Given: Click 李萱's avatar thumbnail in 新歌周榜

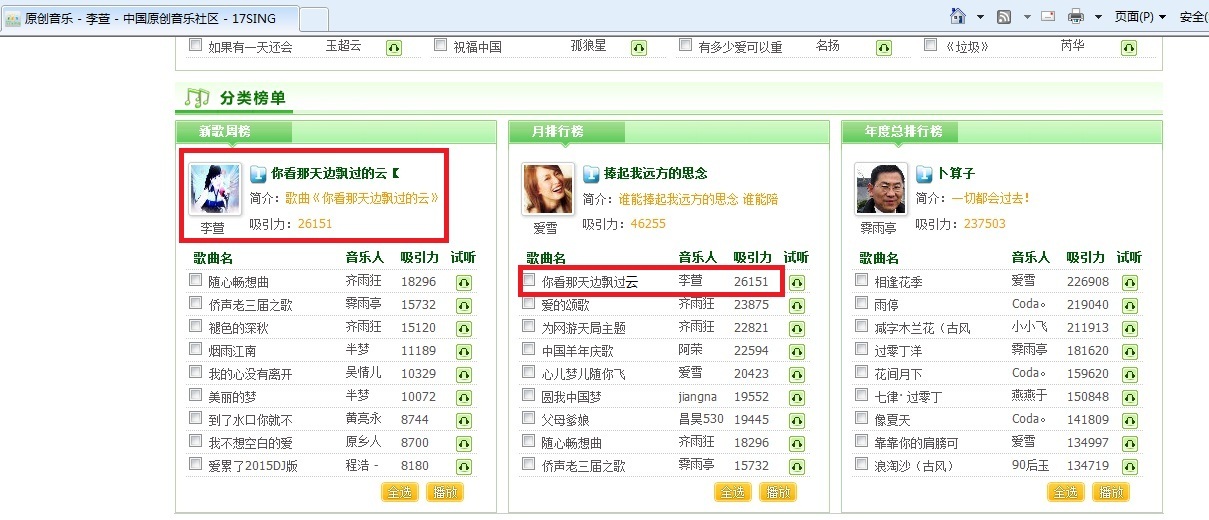Looking at the screenshot, I should pyautogui.click(x=215, y=189).
